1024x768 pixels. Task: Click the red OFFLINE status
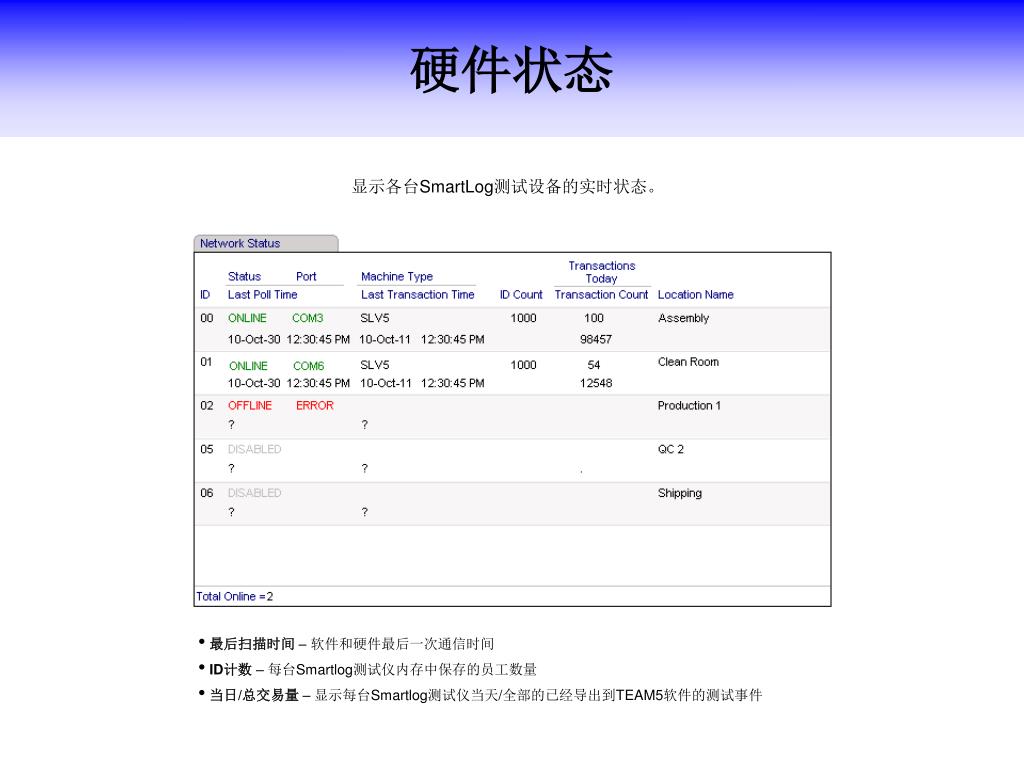[249, 406]
